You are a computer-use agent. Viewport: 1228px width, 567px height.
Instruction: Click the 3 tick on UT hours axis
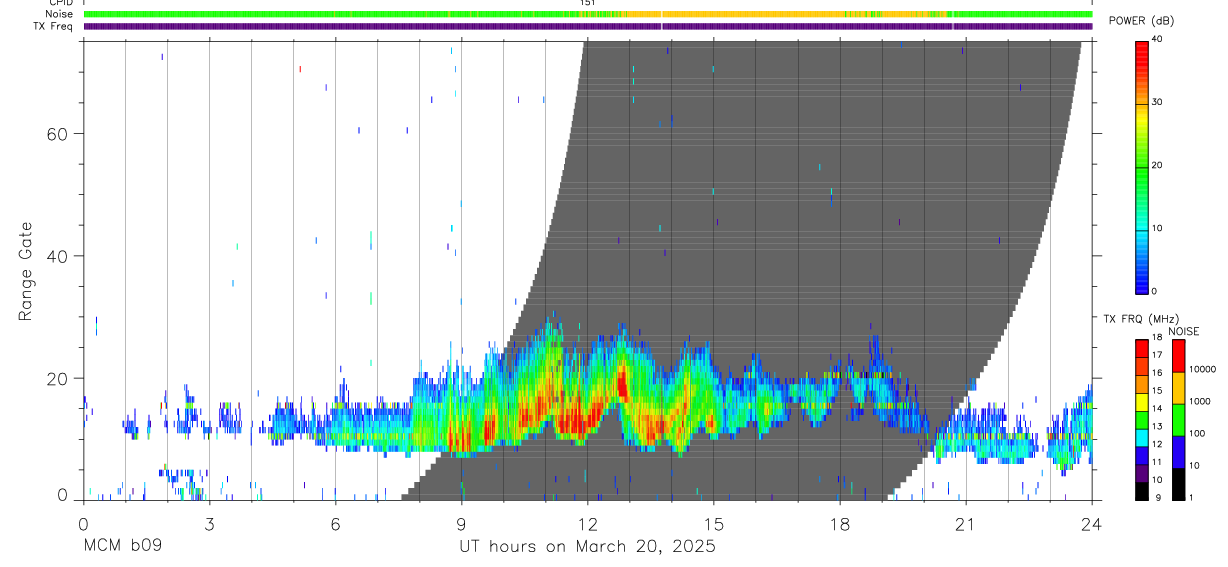pyautogui.click(x=209, y=523)
